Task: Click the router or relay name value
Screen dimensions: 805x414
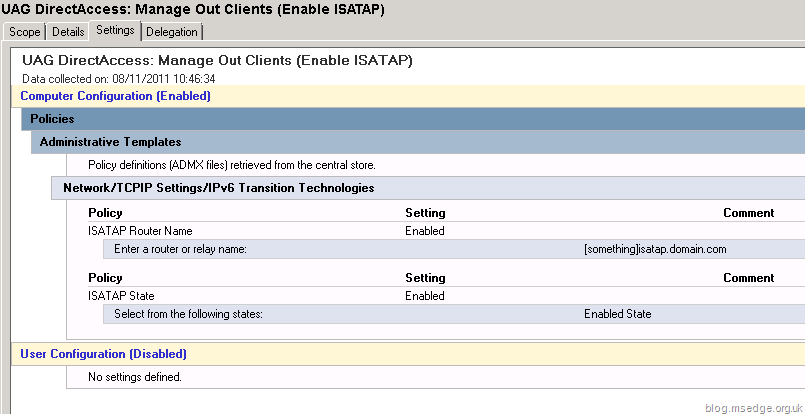Action: [654, 249]
